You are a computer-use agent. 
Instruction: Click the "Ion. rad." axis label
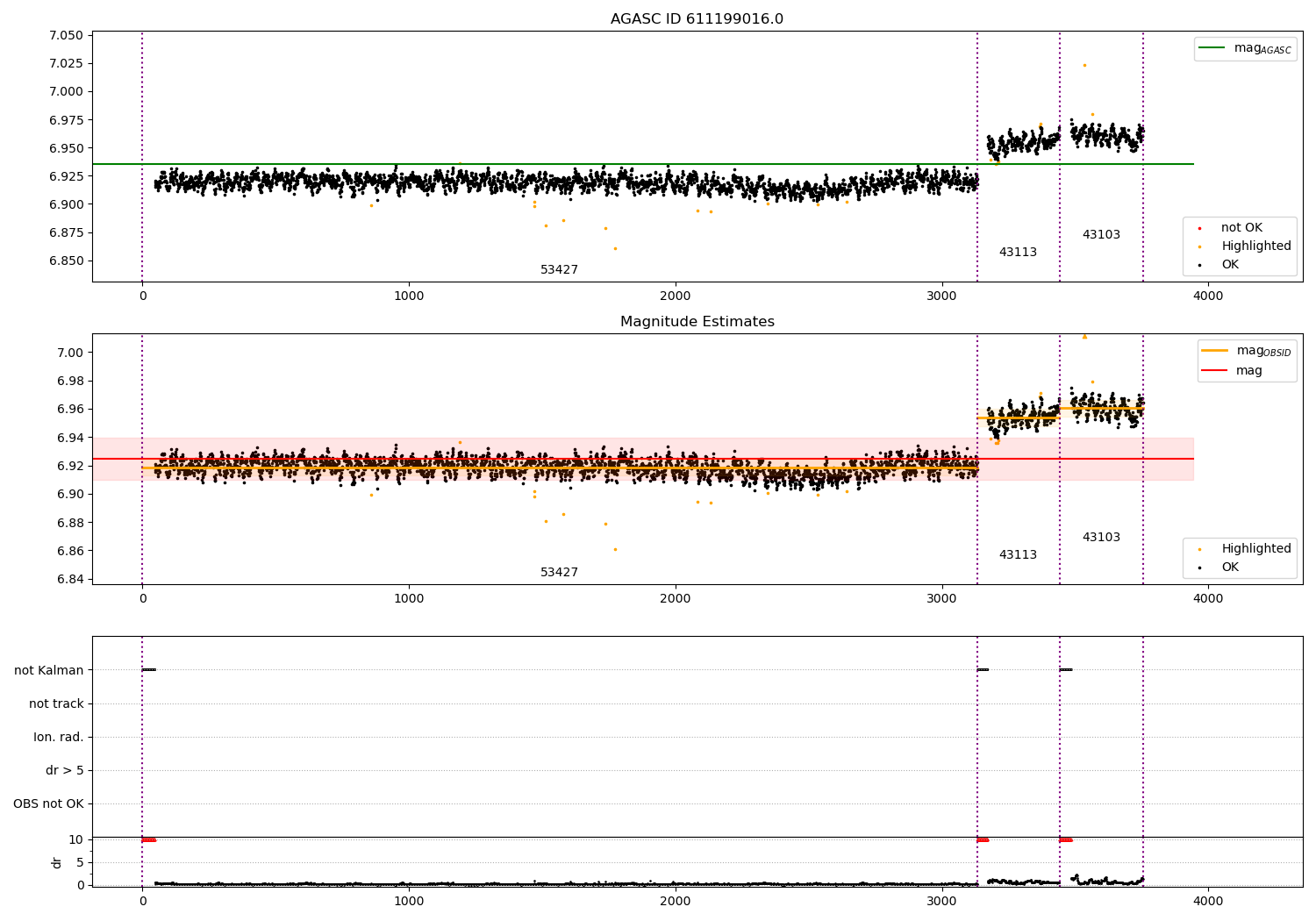[x=59, y=738]
